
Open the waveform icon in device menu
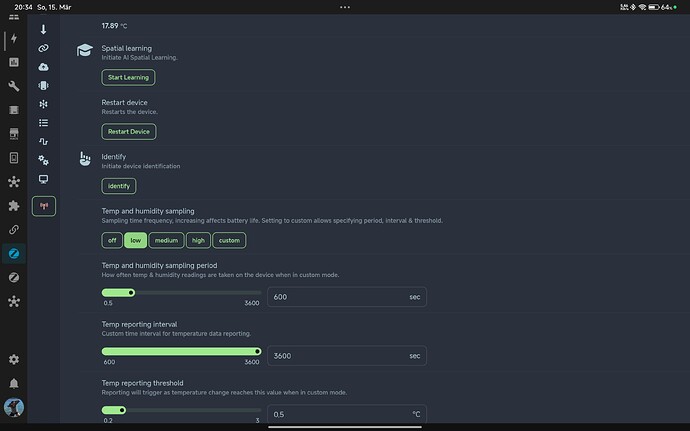(44, 141)
